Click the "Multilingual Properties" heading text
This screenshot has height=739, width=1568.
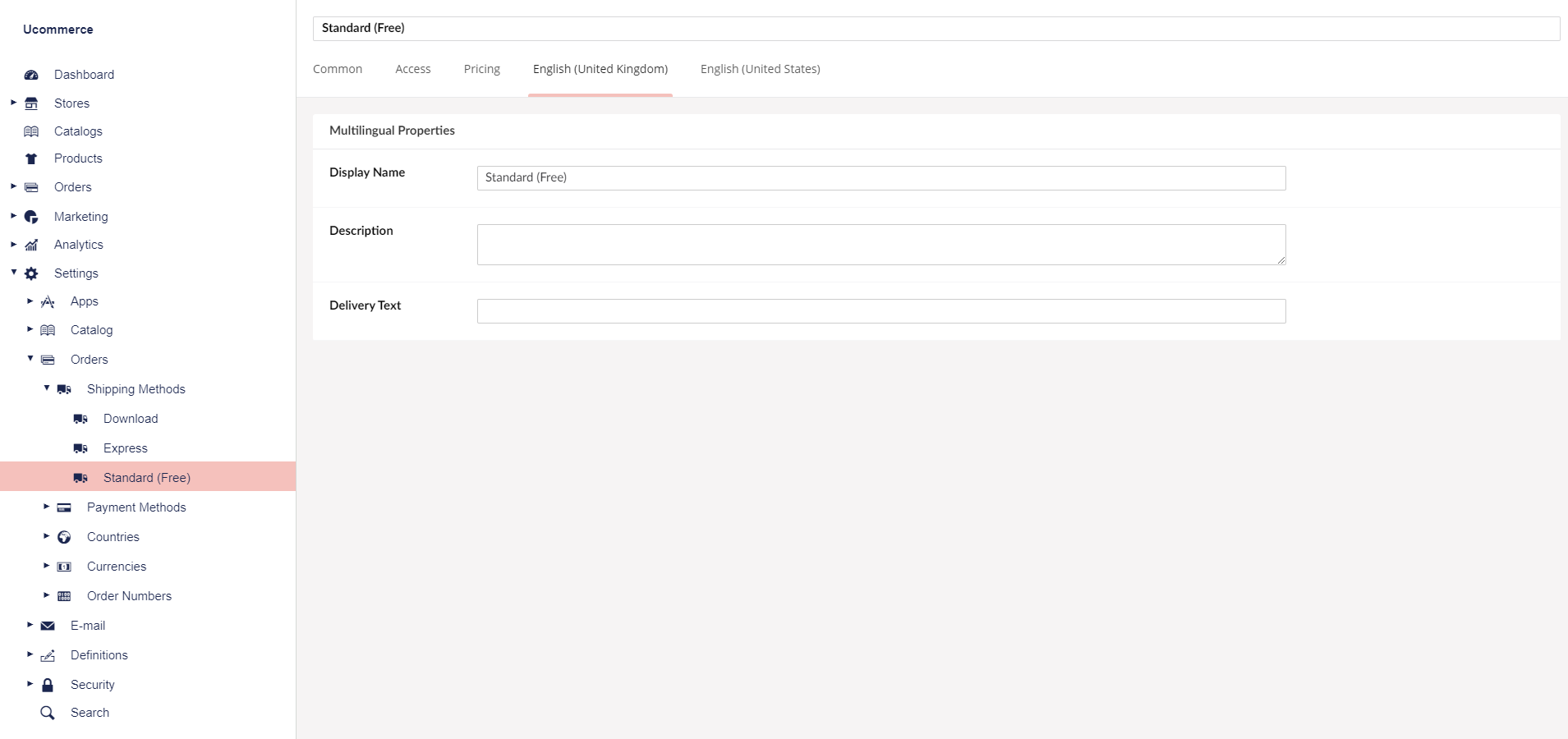pyautogui.click(x=392, y=131)
